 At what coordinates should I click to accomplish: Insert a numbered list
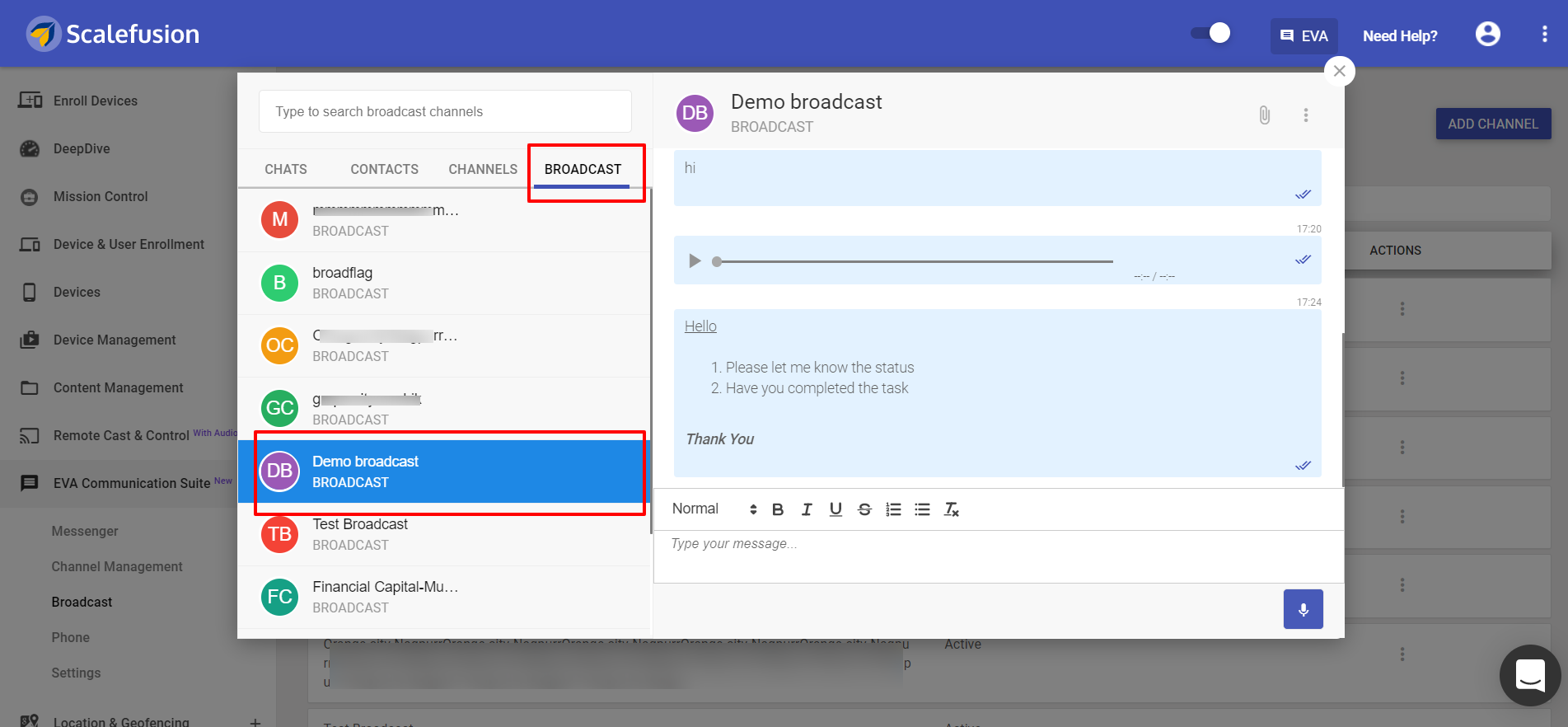click(x=893, y=509)
